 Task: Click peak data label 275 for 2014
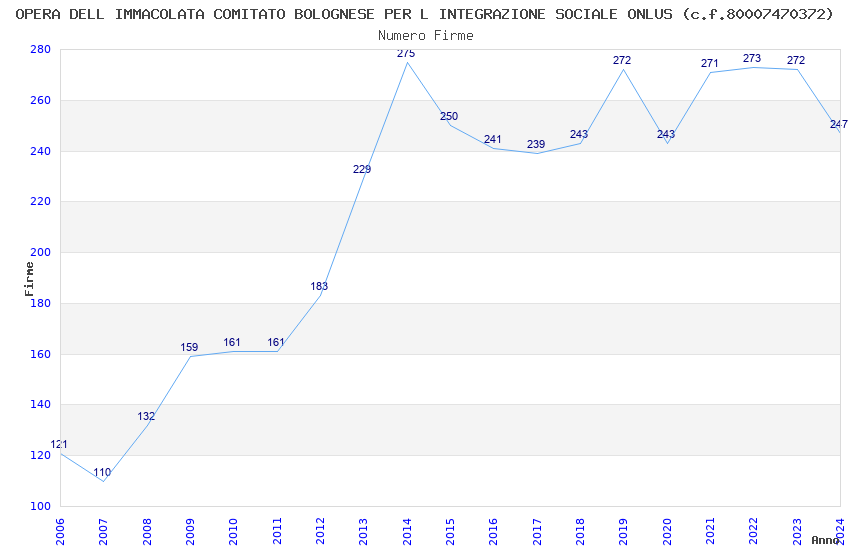point(406,53)
